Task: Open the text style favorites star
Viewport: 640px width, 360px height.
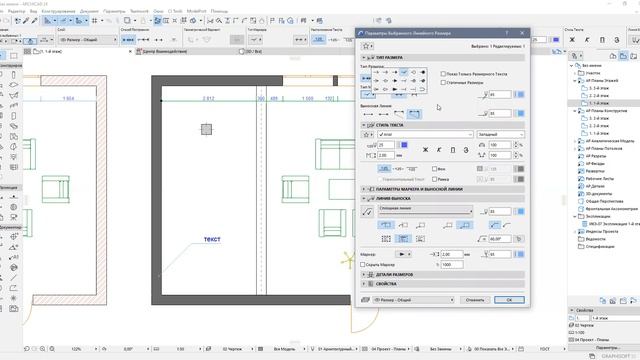Action: [x=367, y=134]
